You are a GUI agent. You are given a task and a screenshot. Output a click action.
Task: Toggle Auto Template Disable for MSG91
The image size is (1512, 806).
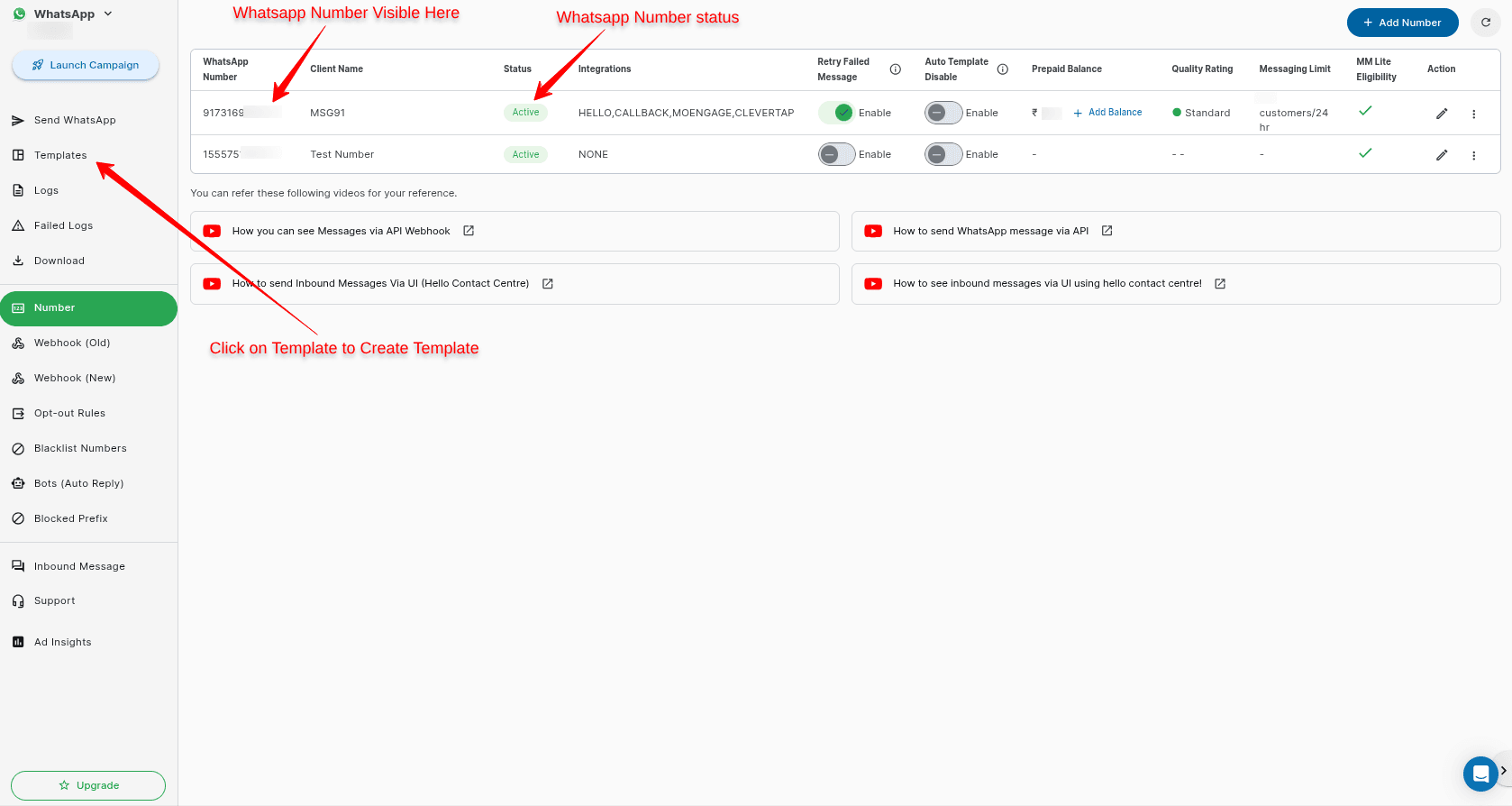coord(943,113)
